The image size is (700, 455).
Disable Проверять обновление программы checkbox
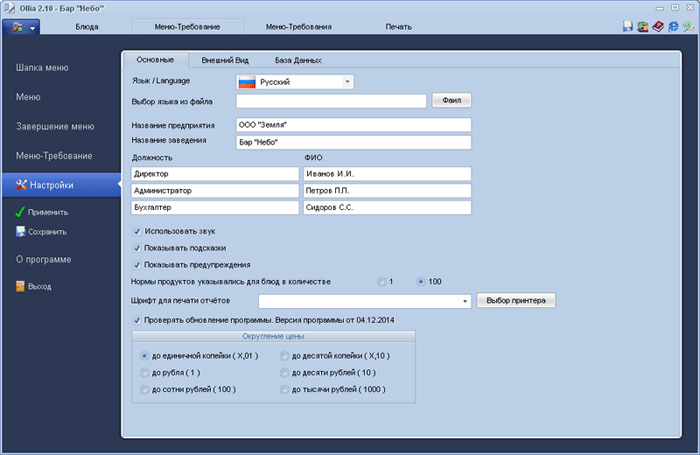coord(137,320)
